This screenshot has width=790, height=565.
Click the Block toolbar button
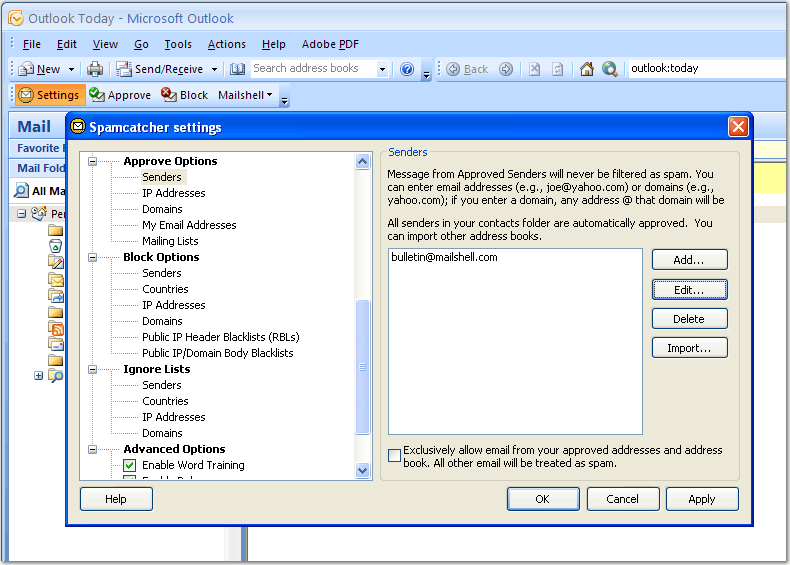(184, 95)
